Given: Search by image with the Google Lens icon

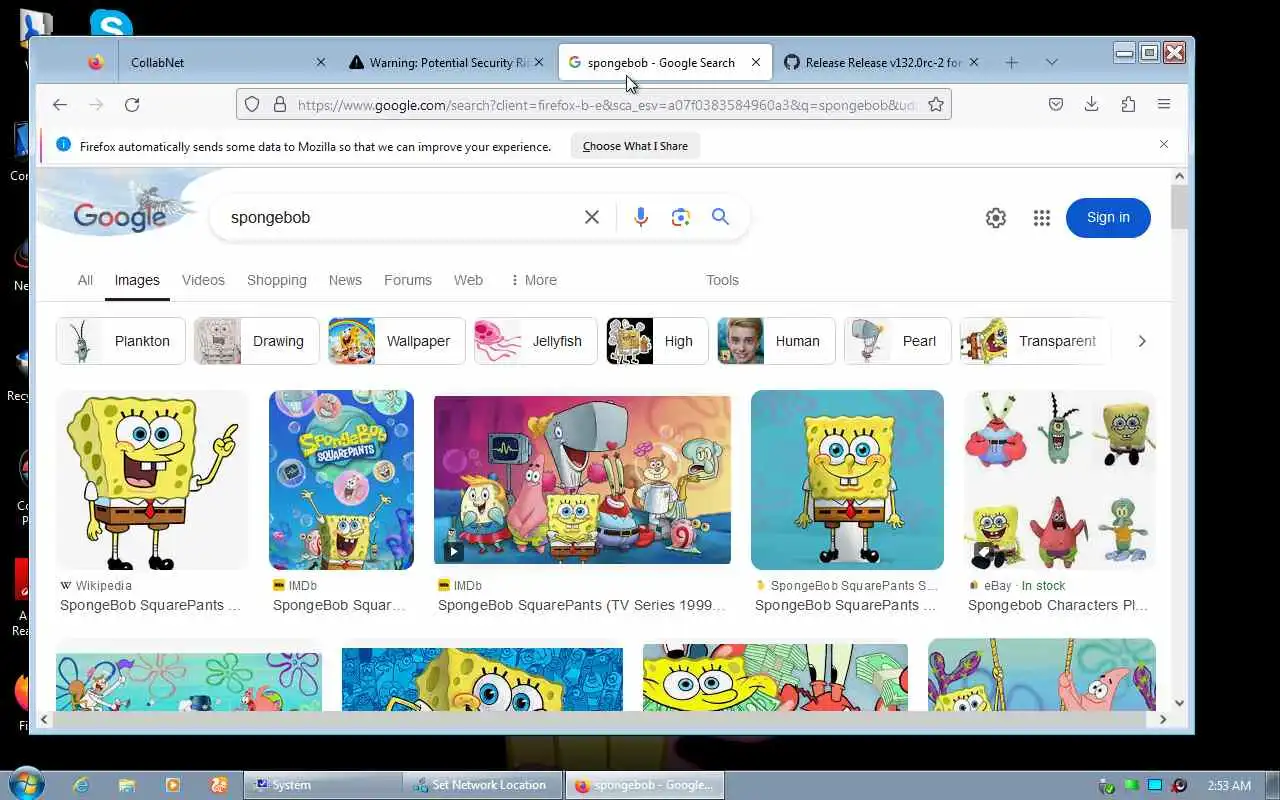Looking at the screenshot, I should coord(681,217).
